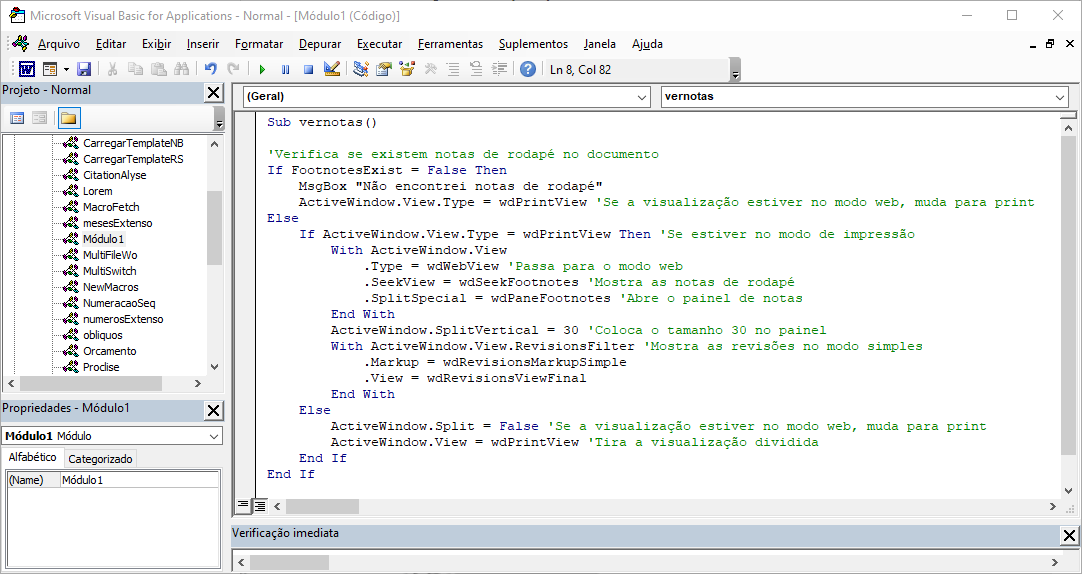
Task: Open the Inserir menu
Action: tap(203, 44)
